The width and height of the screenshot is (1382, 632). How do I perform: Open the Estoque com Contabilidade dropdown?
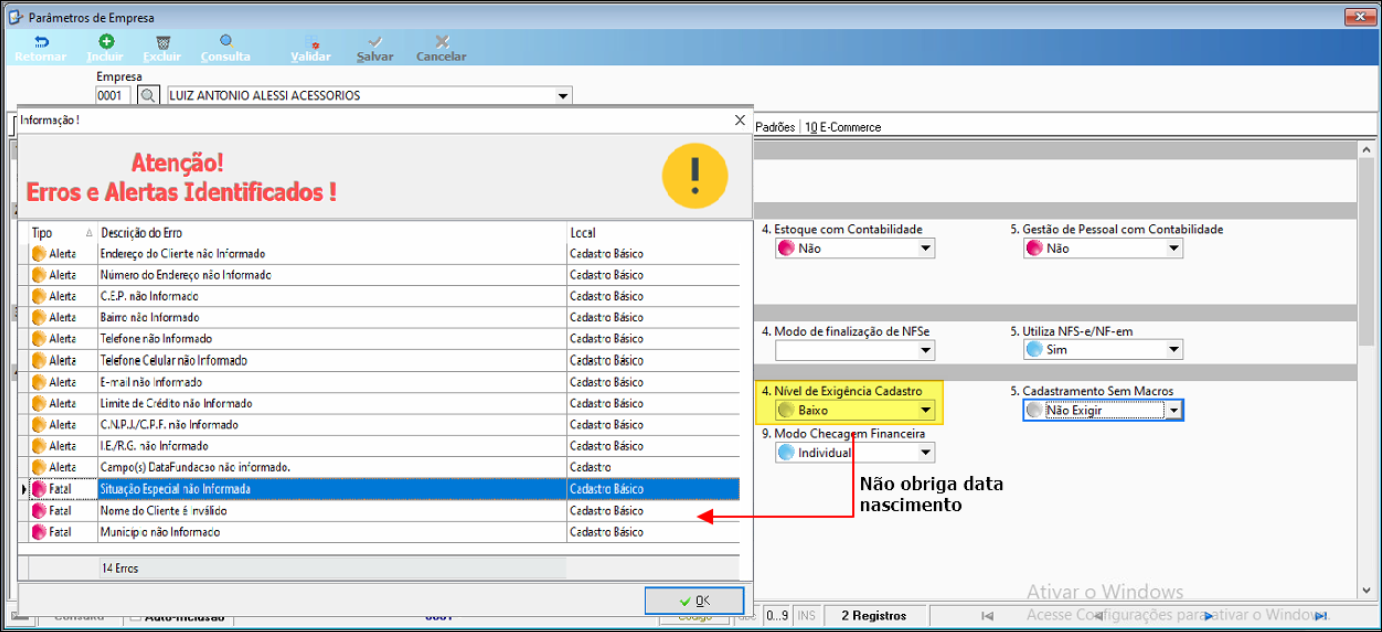point(926,248)
